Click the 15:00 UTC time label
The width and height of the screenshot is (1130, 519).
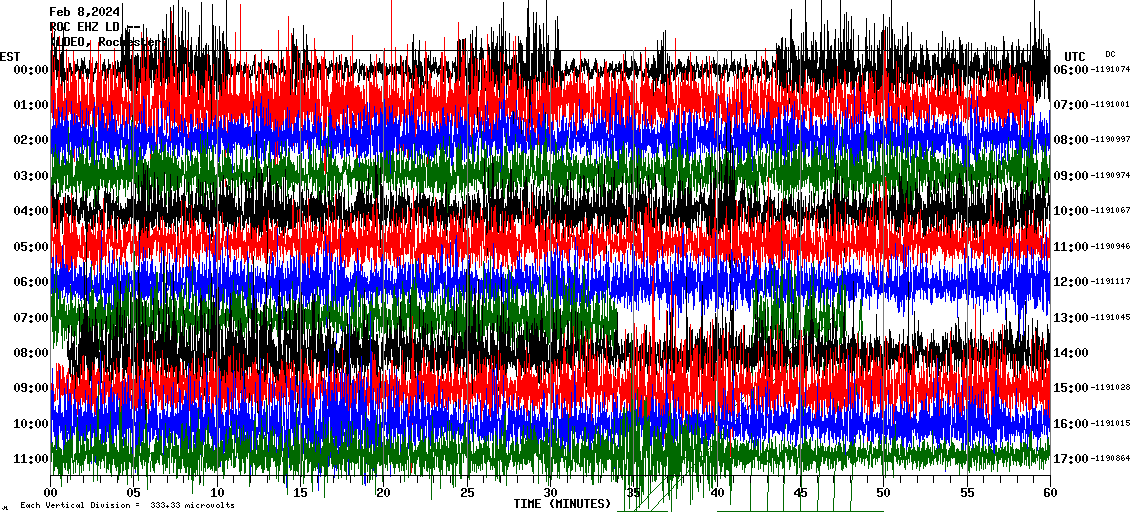point(1071,388)
